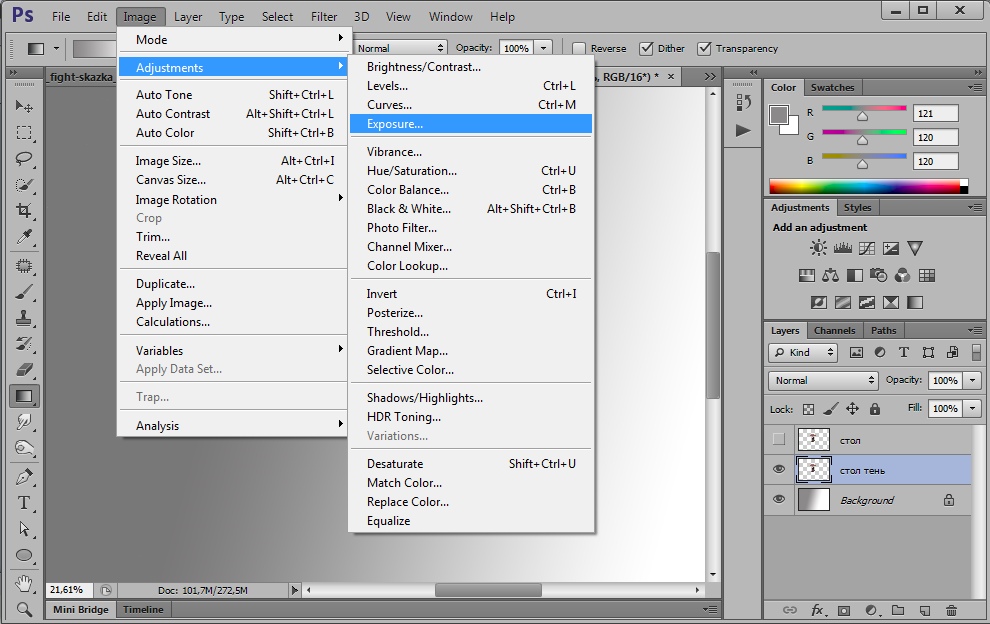Switch to the Channels tab
Viewport: 990px width, 624px height.
click(834, 330)
